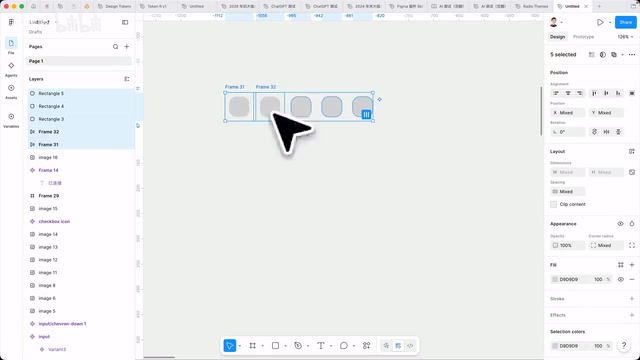Viewport: 640px width, 360px height.
Task: Open Frame tool options dropdown arrow
Action: click(x=262, y=346)
